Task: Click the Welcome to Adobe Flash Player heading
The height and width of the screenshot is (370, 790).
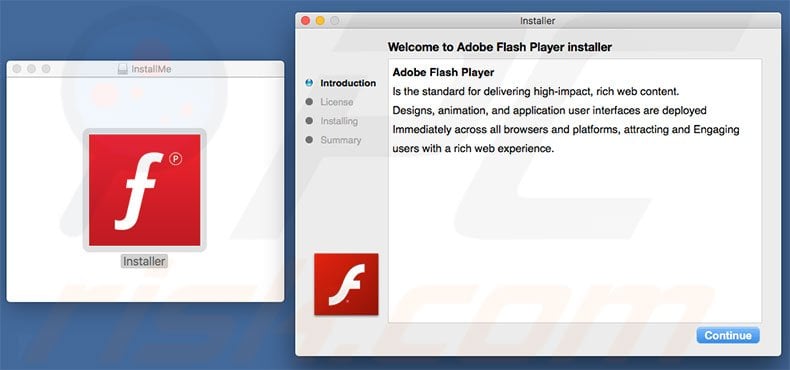Action: (500, 47)
